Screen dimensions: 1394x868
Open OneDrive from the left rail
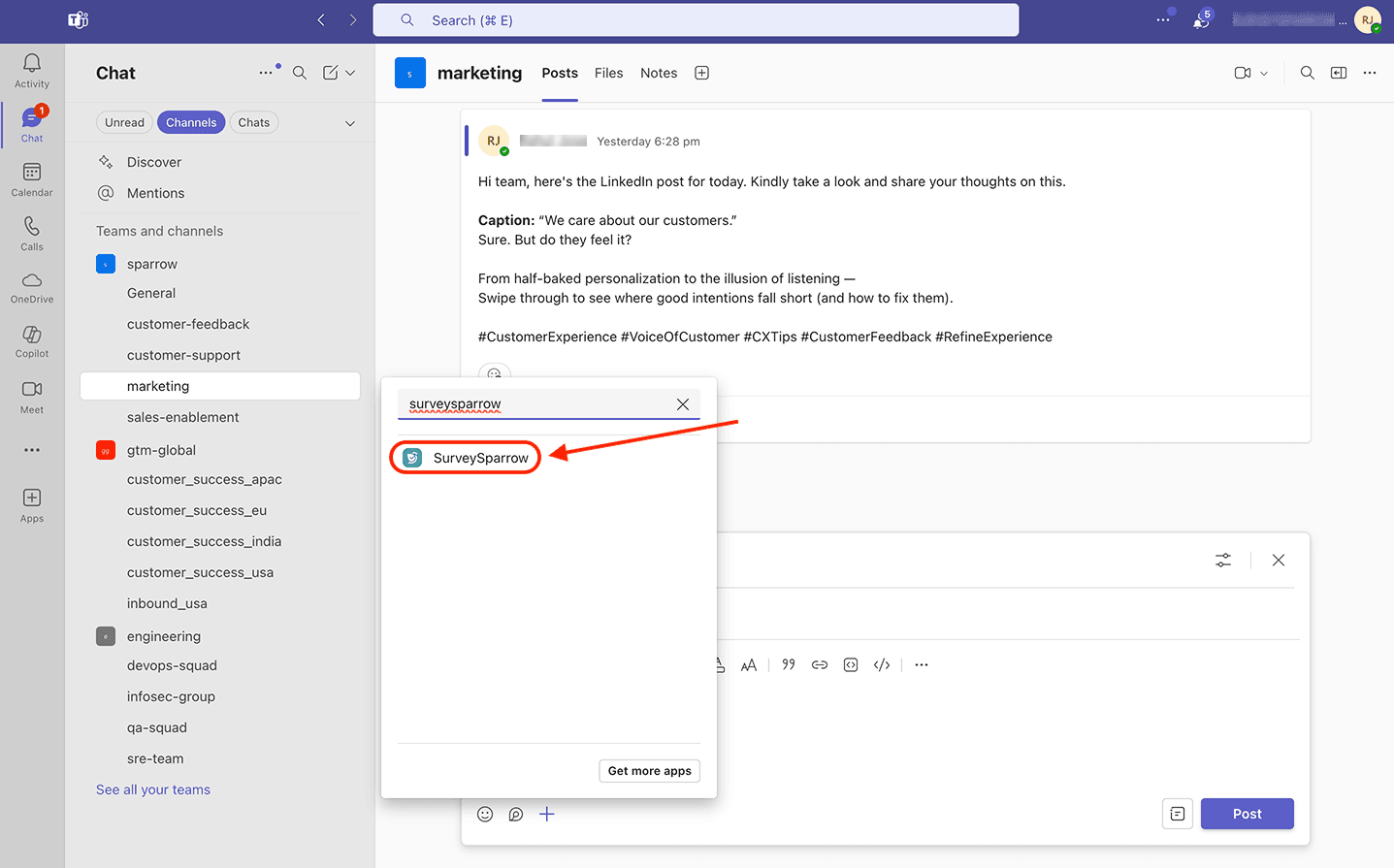32,287
